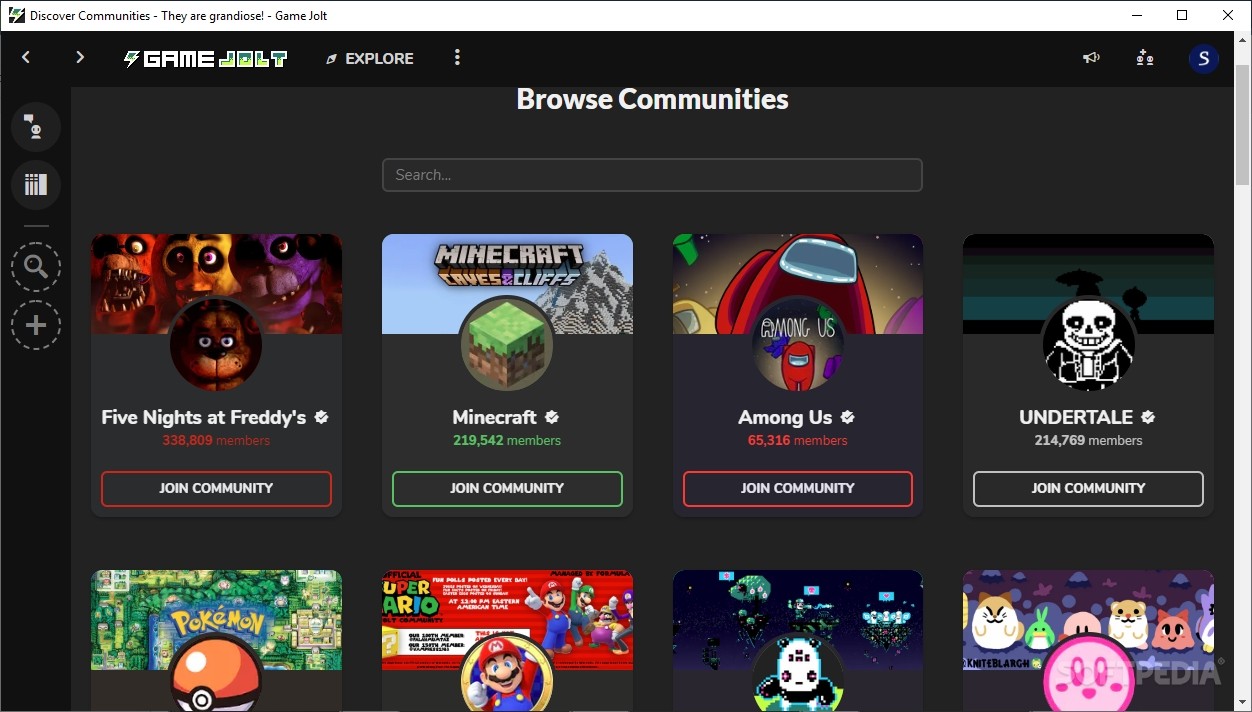Click Freddy's round community avatar
The height and width of the screenshot is (712, 1252).
tap(216, 344)
